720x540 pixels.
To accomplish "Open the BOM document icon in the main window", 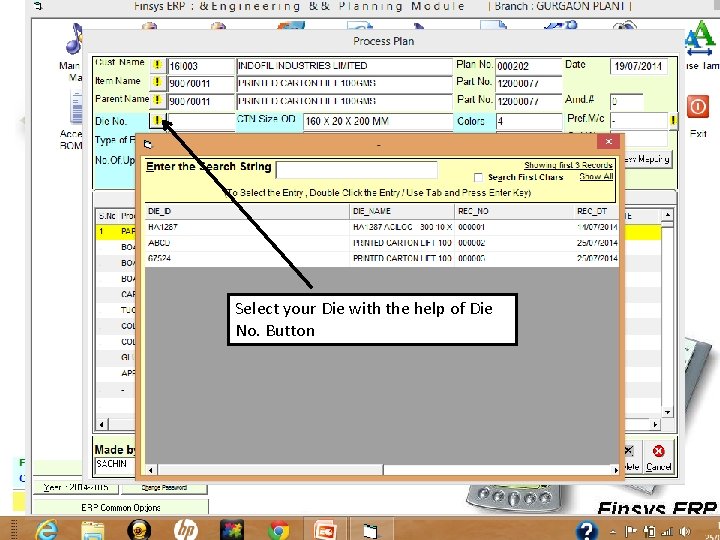I will pyautogui.click(x=76, y=107).
